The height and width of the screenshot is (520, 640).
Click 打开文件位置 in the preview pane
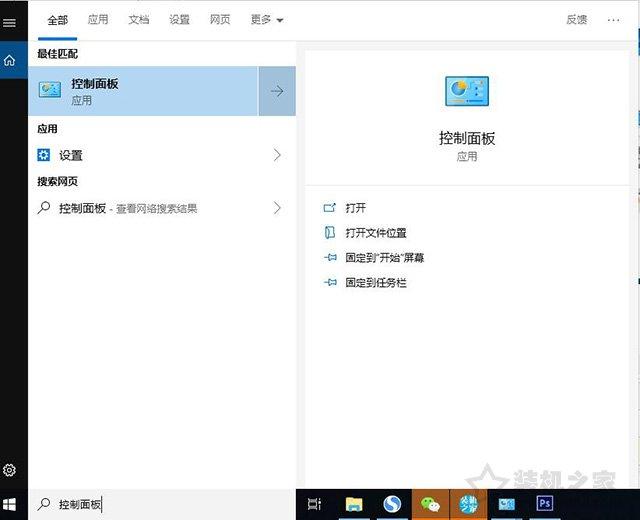[x=375, y=233]
